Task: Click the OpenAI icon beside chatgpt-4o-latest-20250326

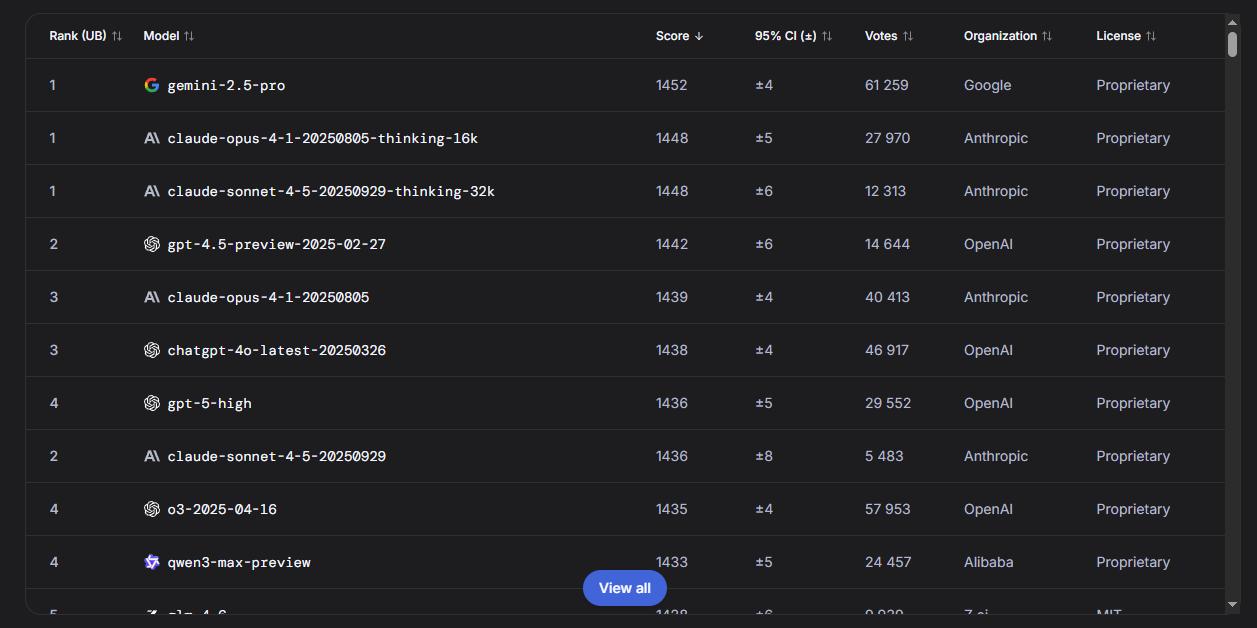Action: point(152,350)
